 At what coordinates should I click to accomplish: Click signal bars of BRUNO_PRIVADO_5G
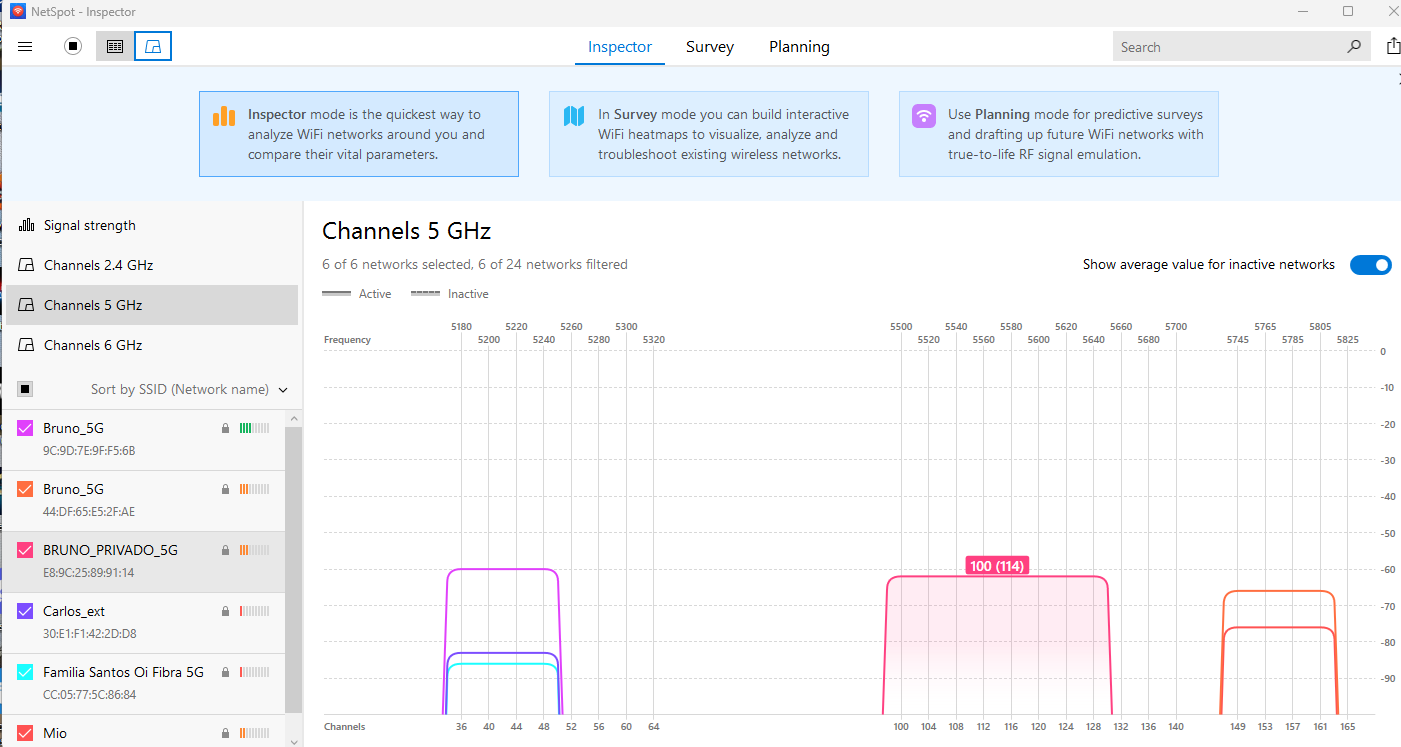tap(254, 550)
